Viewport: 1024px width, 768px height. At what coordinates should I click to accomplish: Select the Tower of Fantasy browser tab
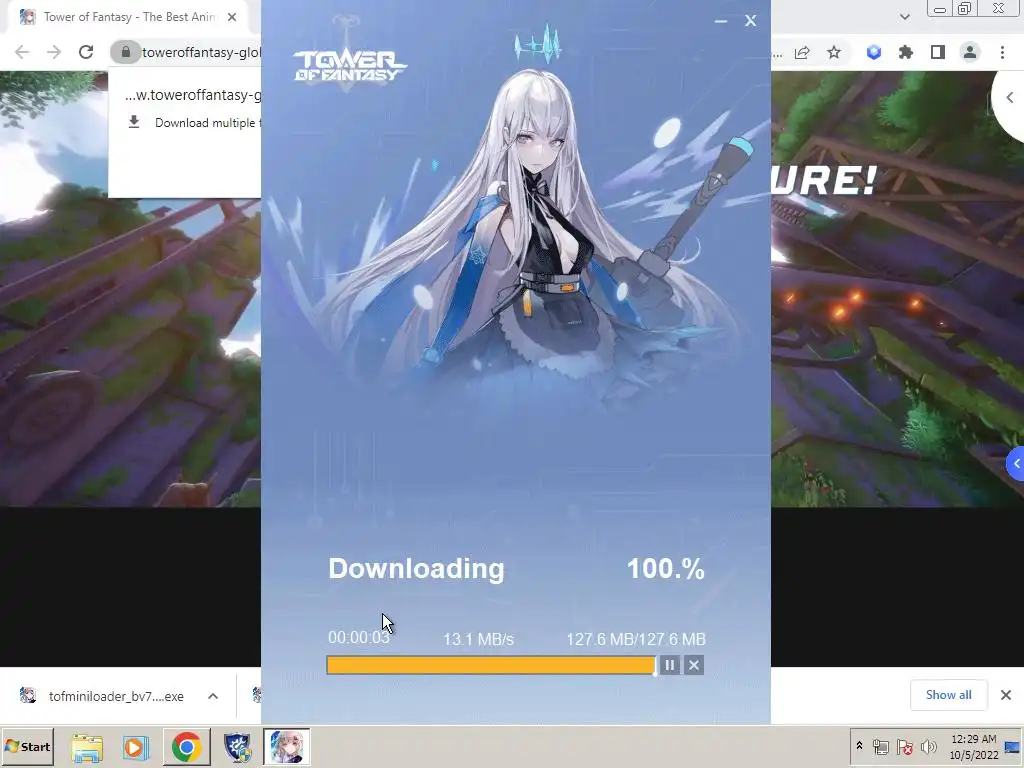129,17
